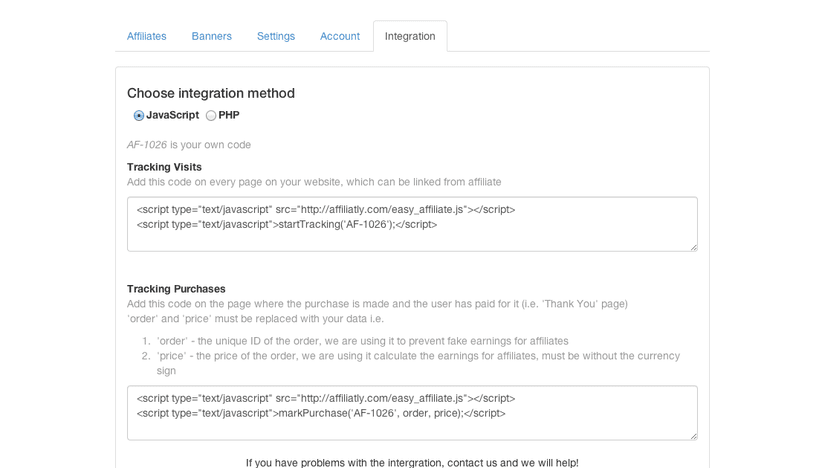Click the Choose integration method heading
The width and height of the screenshot is (822, 468).
pyautogui.click(x=210, y=93)
